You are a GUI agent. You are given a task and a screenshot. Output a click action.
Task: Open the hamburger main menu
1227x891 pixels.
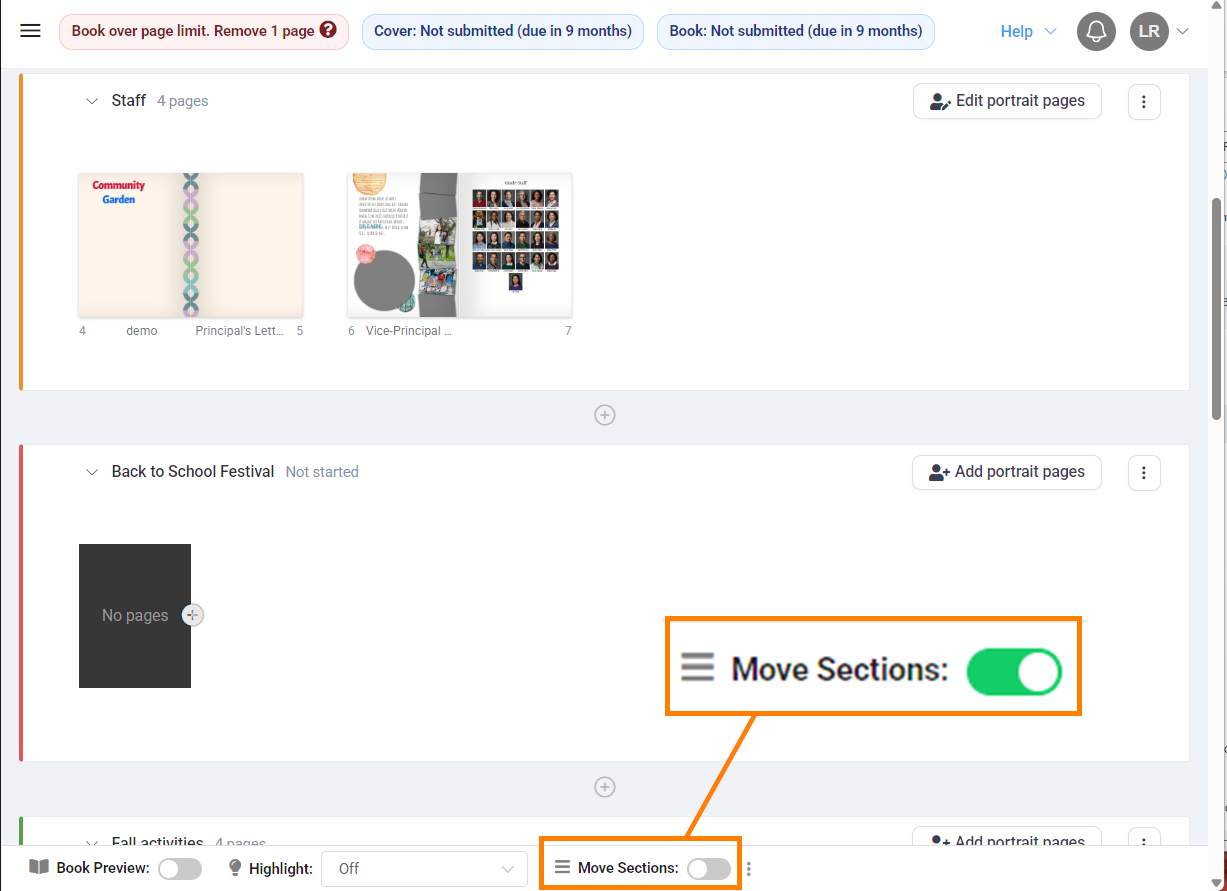click(31, 31)
